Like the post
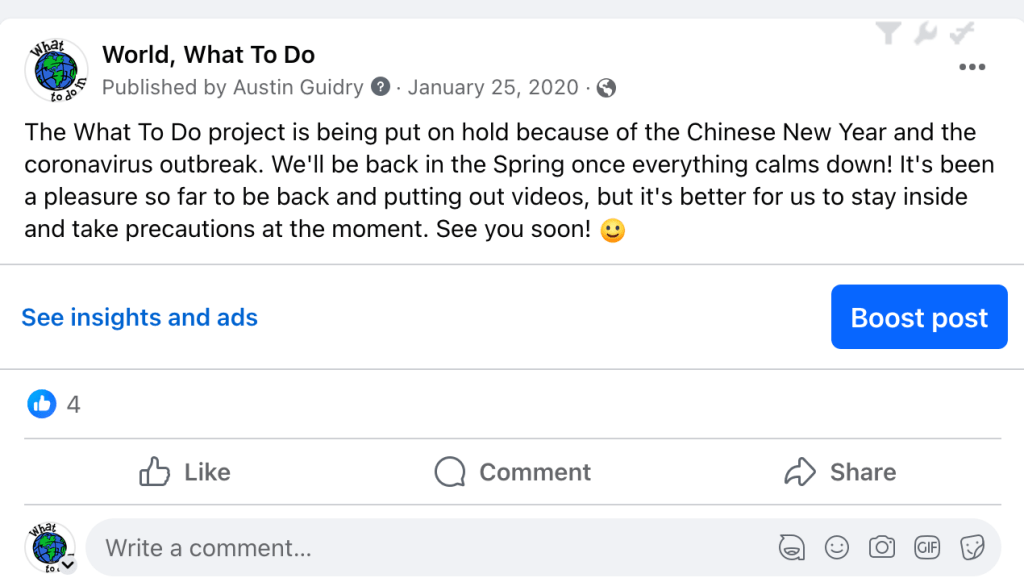 pos(185,472)
